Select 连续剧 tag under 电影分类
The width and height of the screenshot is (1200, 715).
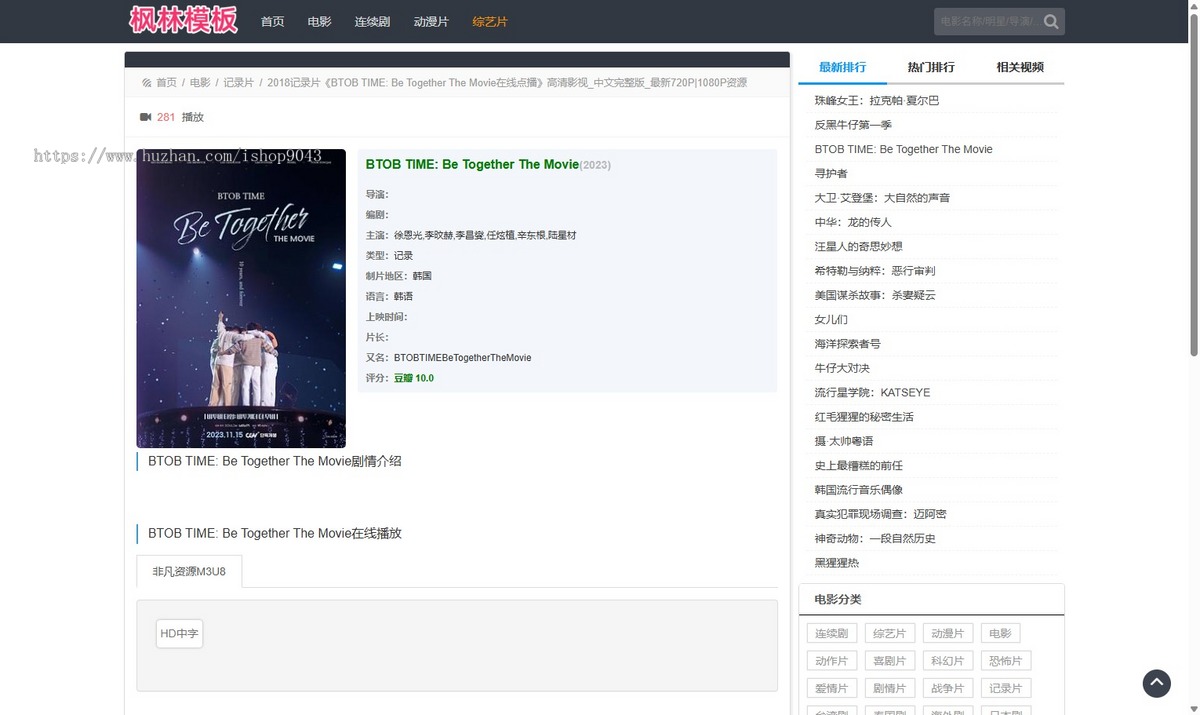[x=831, y=633]
